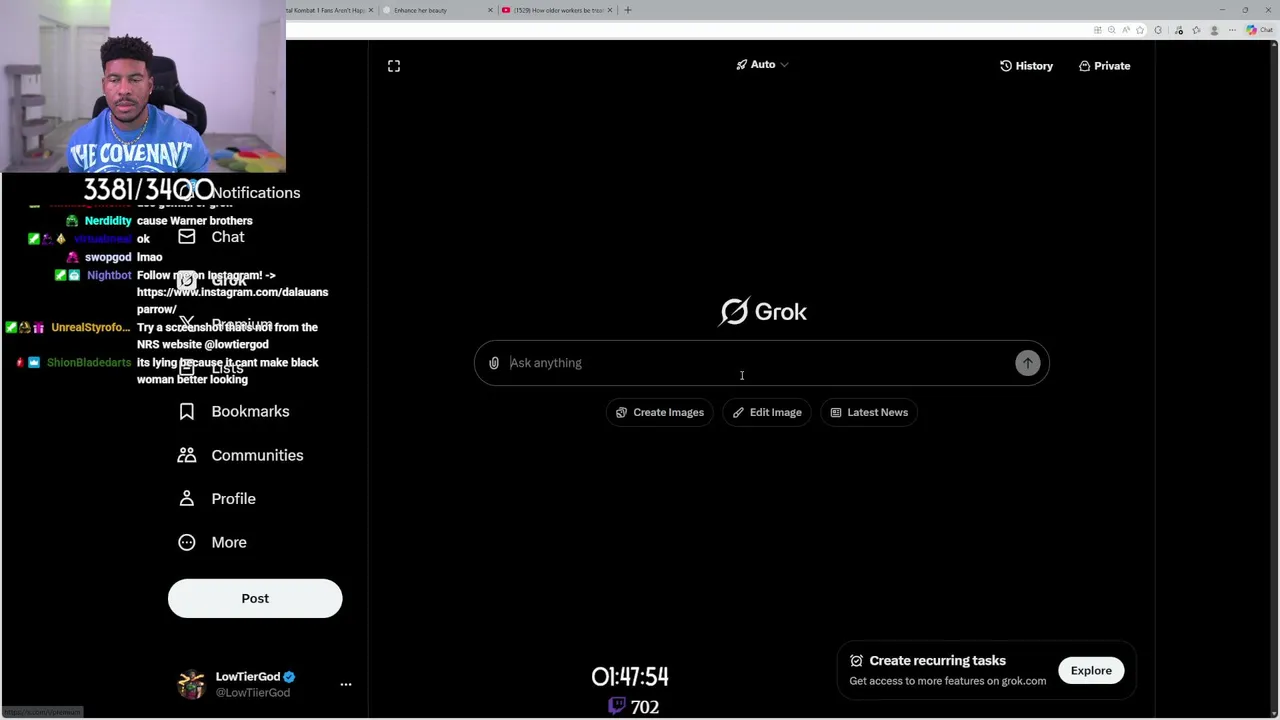Screen dimensions: 1280x720
Task: Choose the Edit Image suggestion
Action: coord(767,412)
